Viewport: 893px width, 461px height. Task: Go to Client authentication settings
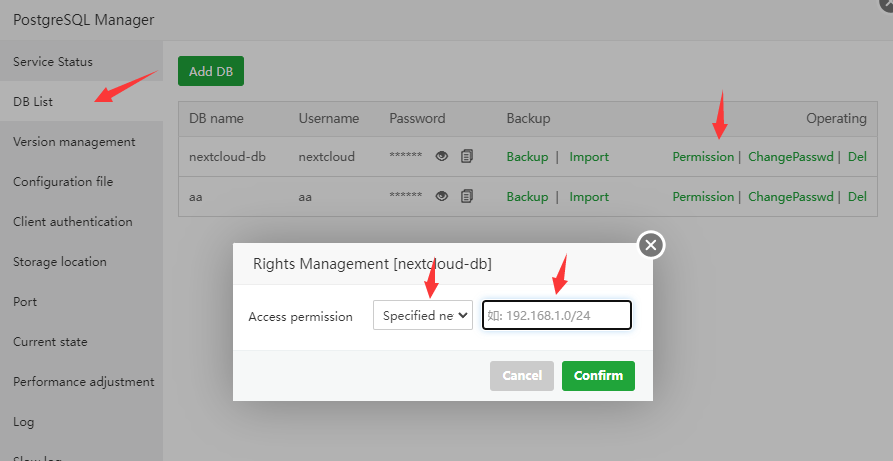72,222
